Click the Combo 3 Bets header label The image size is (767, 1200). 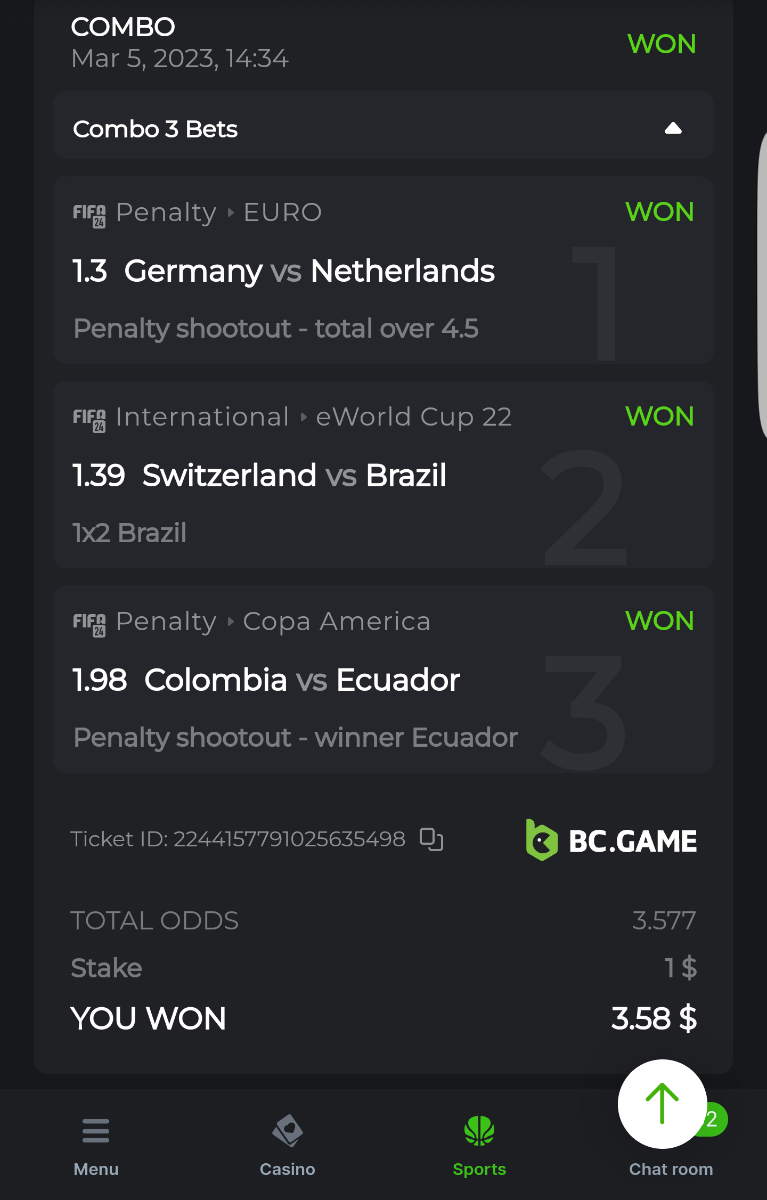pos(155,129)
